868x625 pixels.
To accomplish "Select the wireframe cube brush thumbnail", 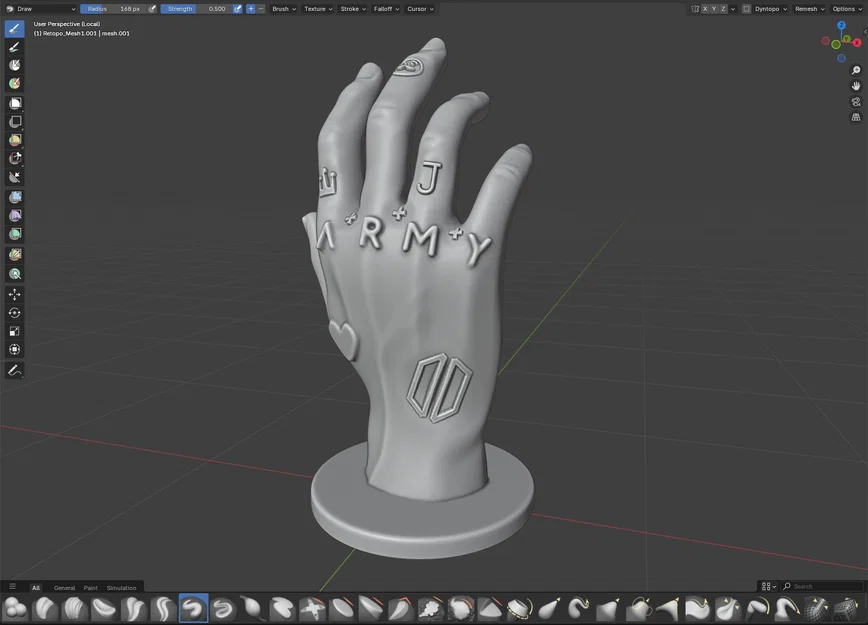I will (x=846, y=608).
